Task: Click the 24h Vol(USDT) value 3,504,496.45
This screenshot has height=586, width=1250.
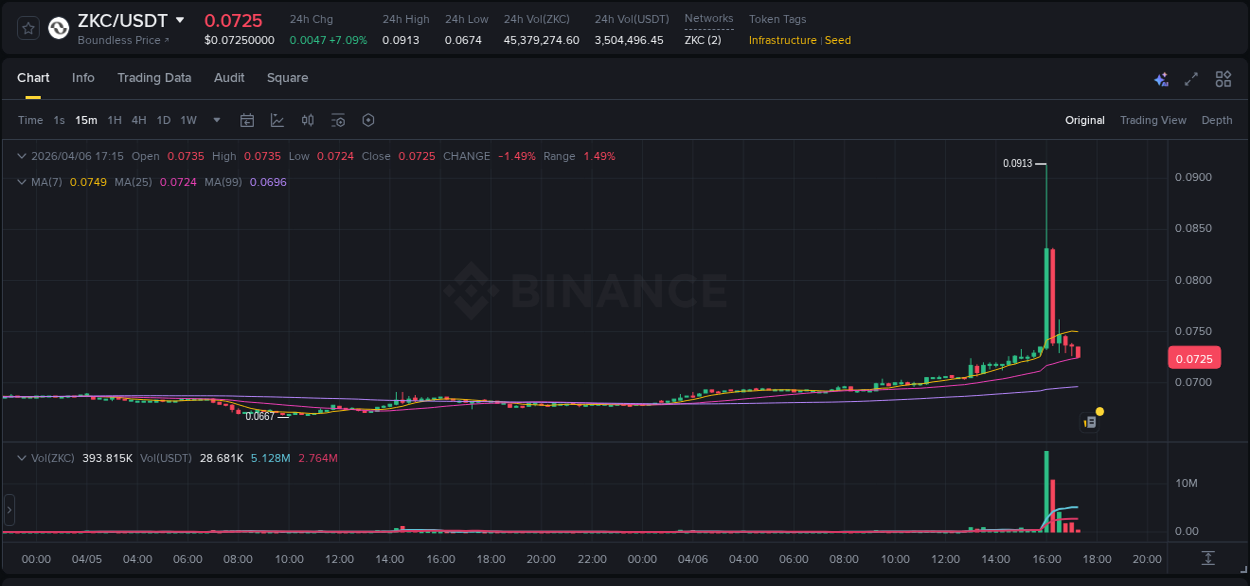Action: pyautogui.click(x=629, y=40)
